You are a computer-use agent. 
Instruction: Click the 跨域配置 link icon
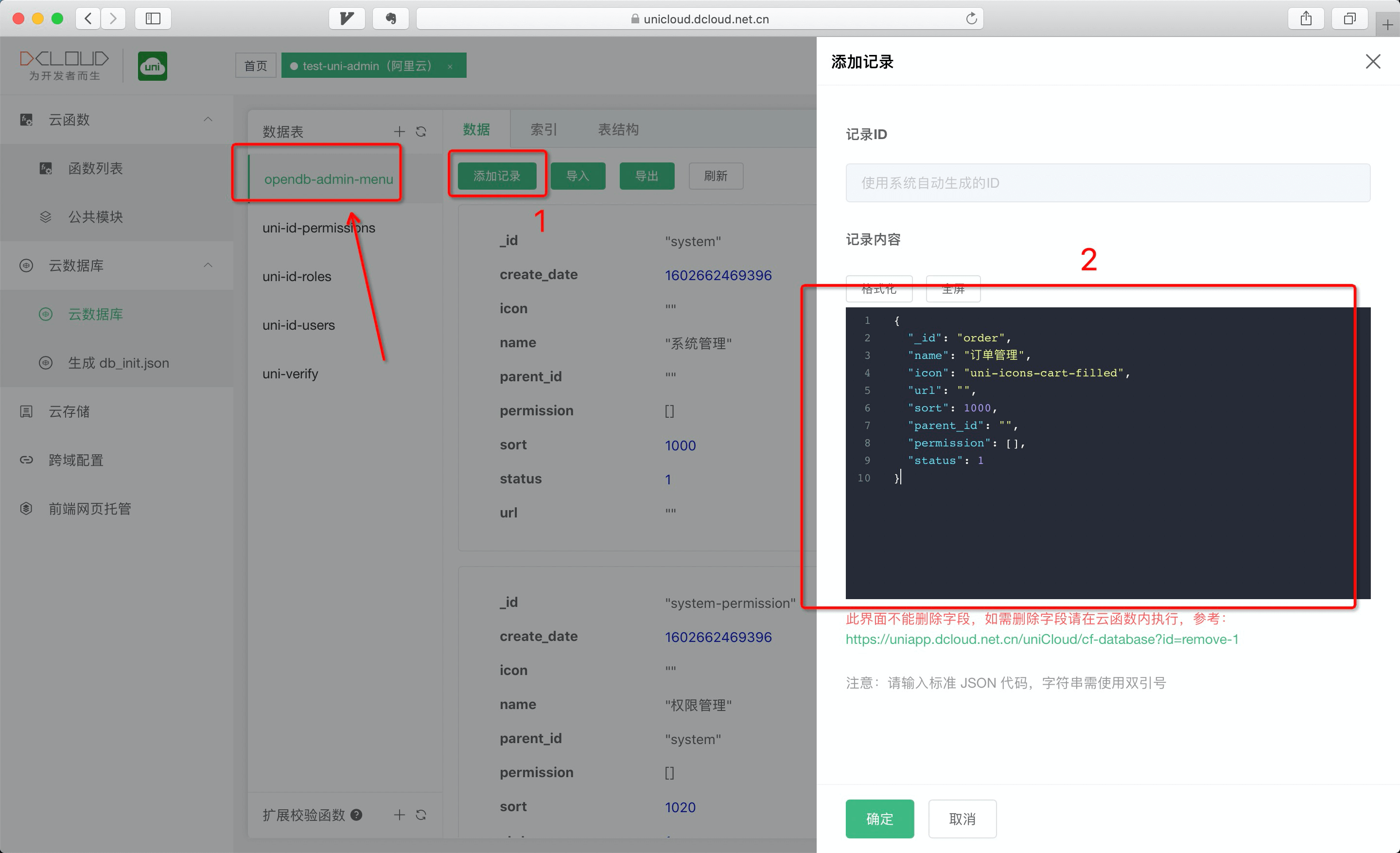26,460
